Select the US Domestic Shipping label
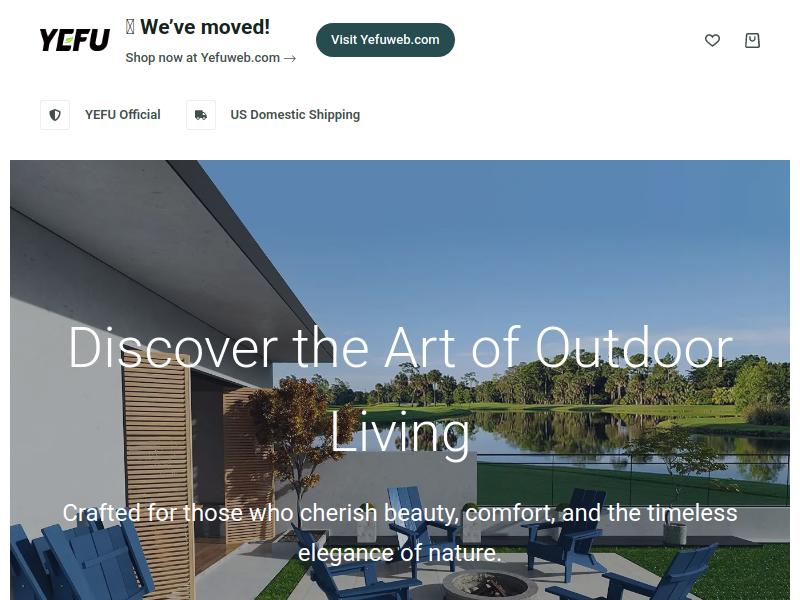The height and width of the screenshot is (600, 800). (x=295, y=115)
